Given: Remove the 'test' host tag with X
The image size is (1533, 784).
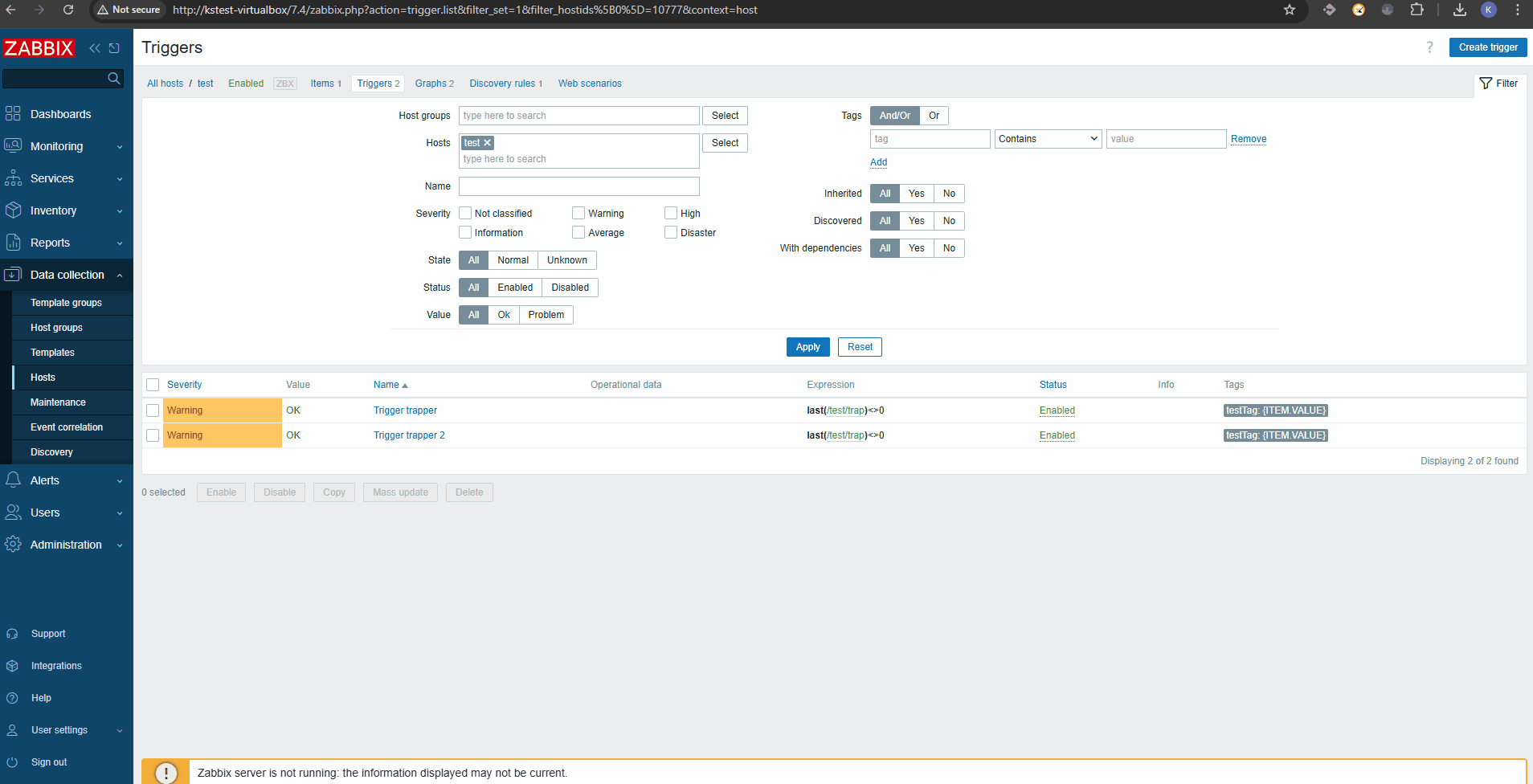Looking at the screenshot, I should click(x=487, y=143).
